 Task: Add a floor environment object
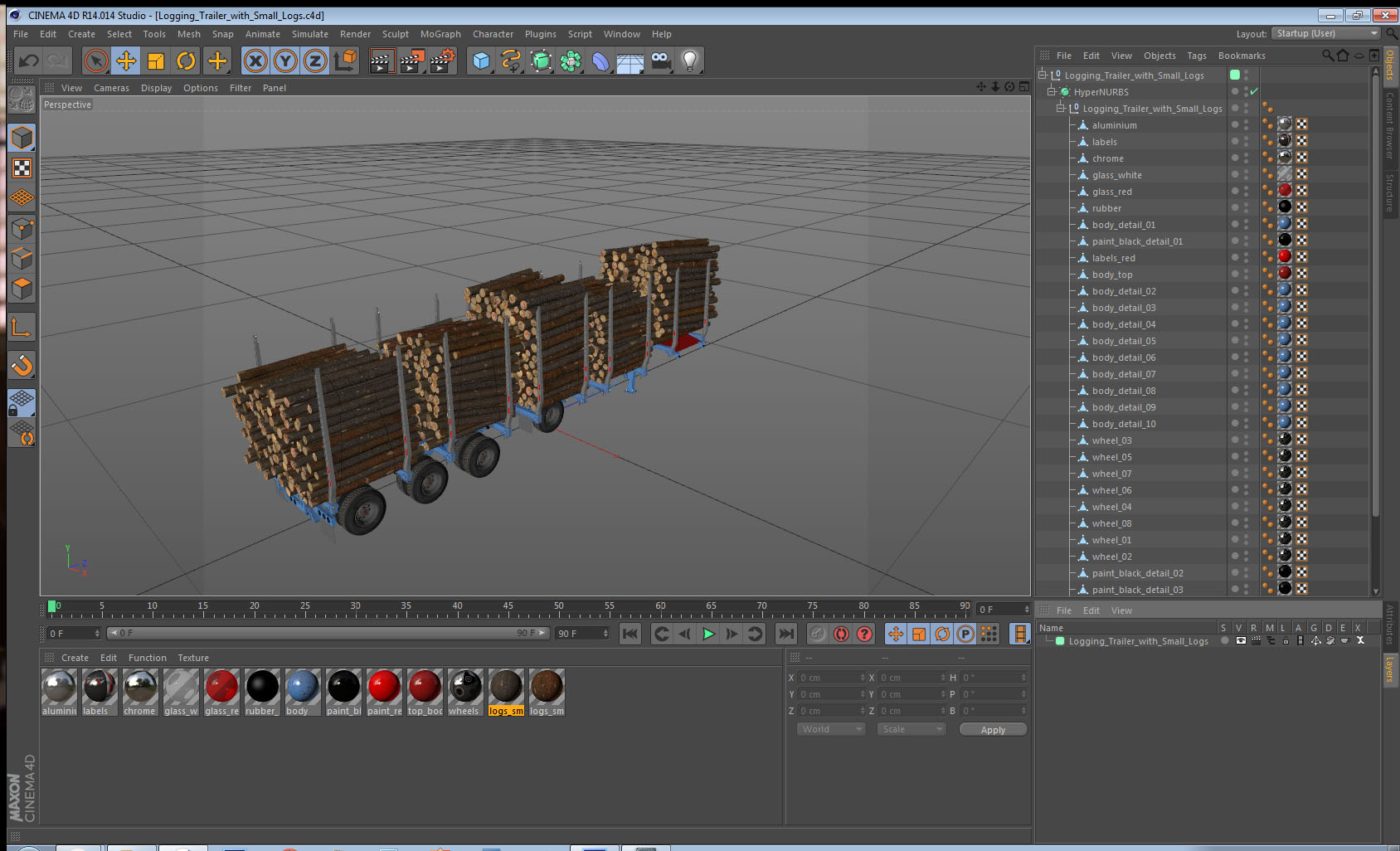[630, 61]
